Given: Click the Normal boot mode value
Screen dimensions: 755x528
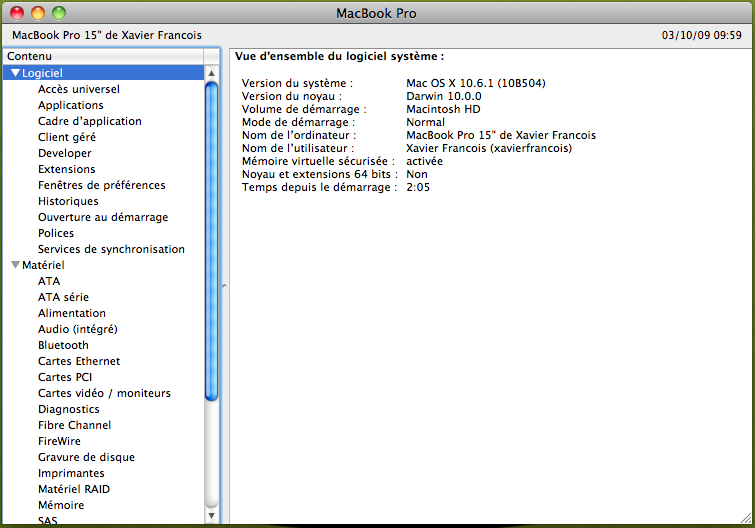Looking at the screenshot, I should tap(426, 122).
